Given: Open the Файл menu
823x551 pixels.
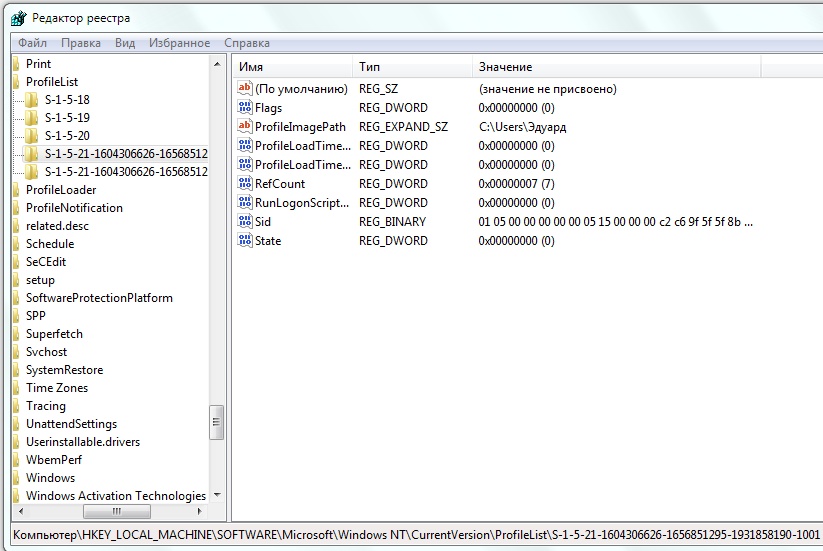Looking at the screenshot, I should coord(32,43).
